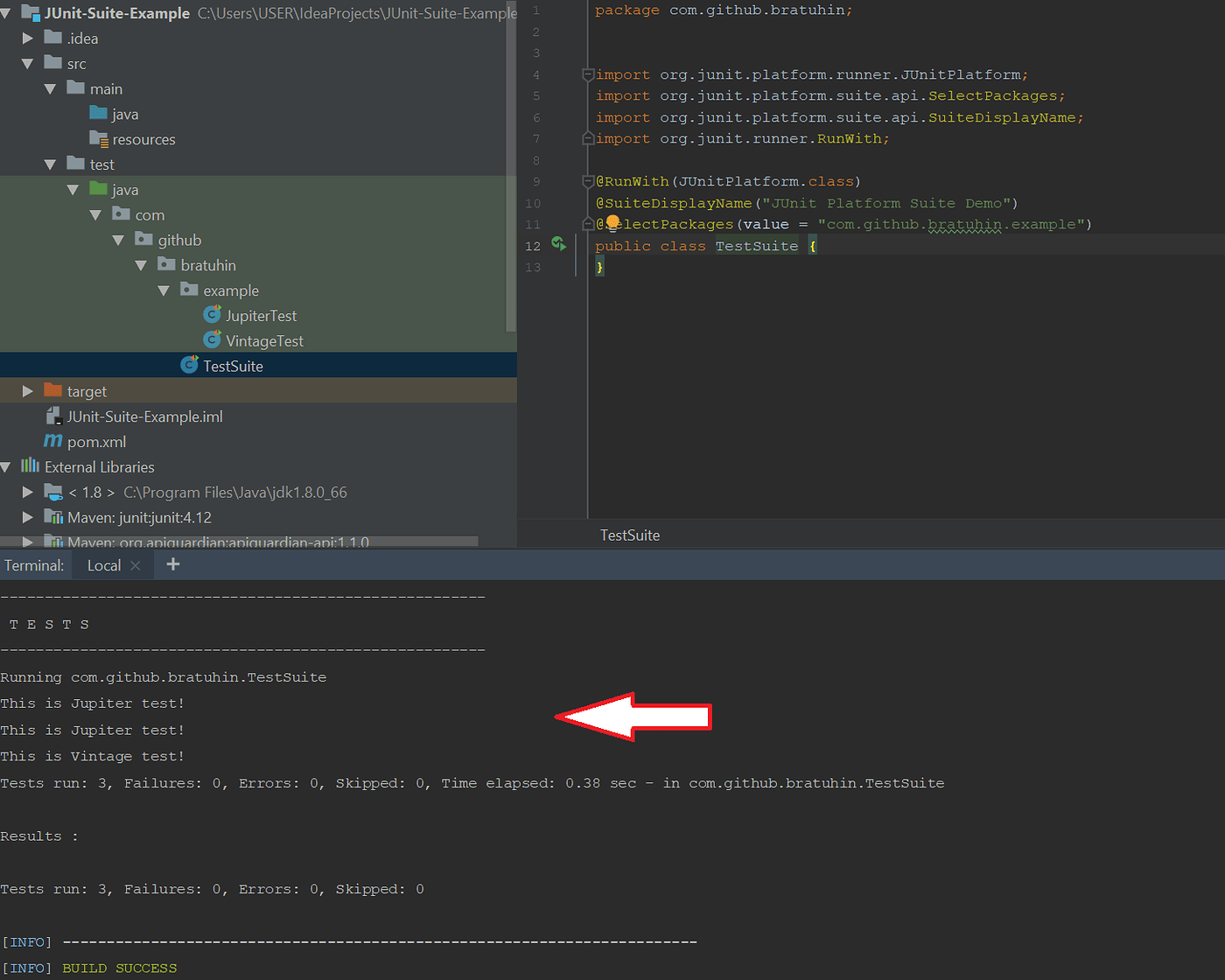Click the bratuhin package icon
The height and width of the screenshot is (980, 1225).
click(x=167, y=264)
